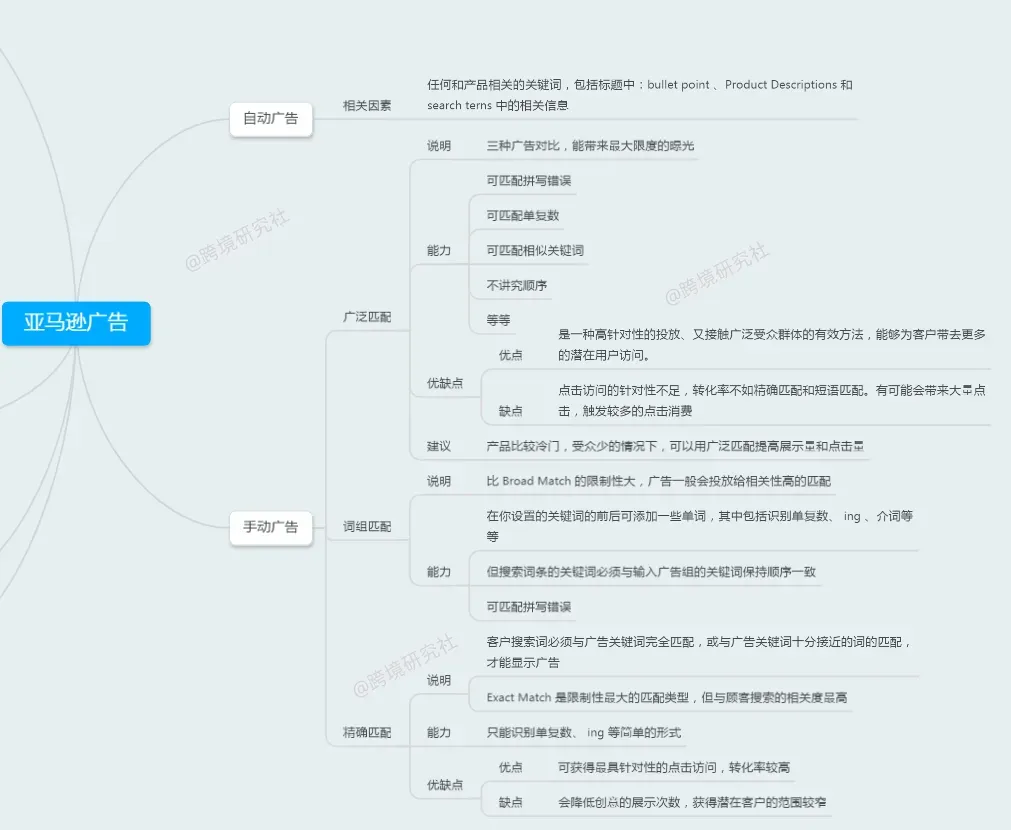Select the bullet point description text

(640, 95)
